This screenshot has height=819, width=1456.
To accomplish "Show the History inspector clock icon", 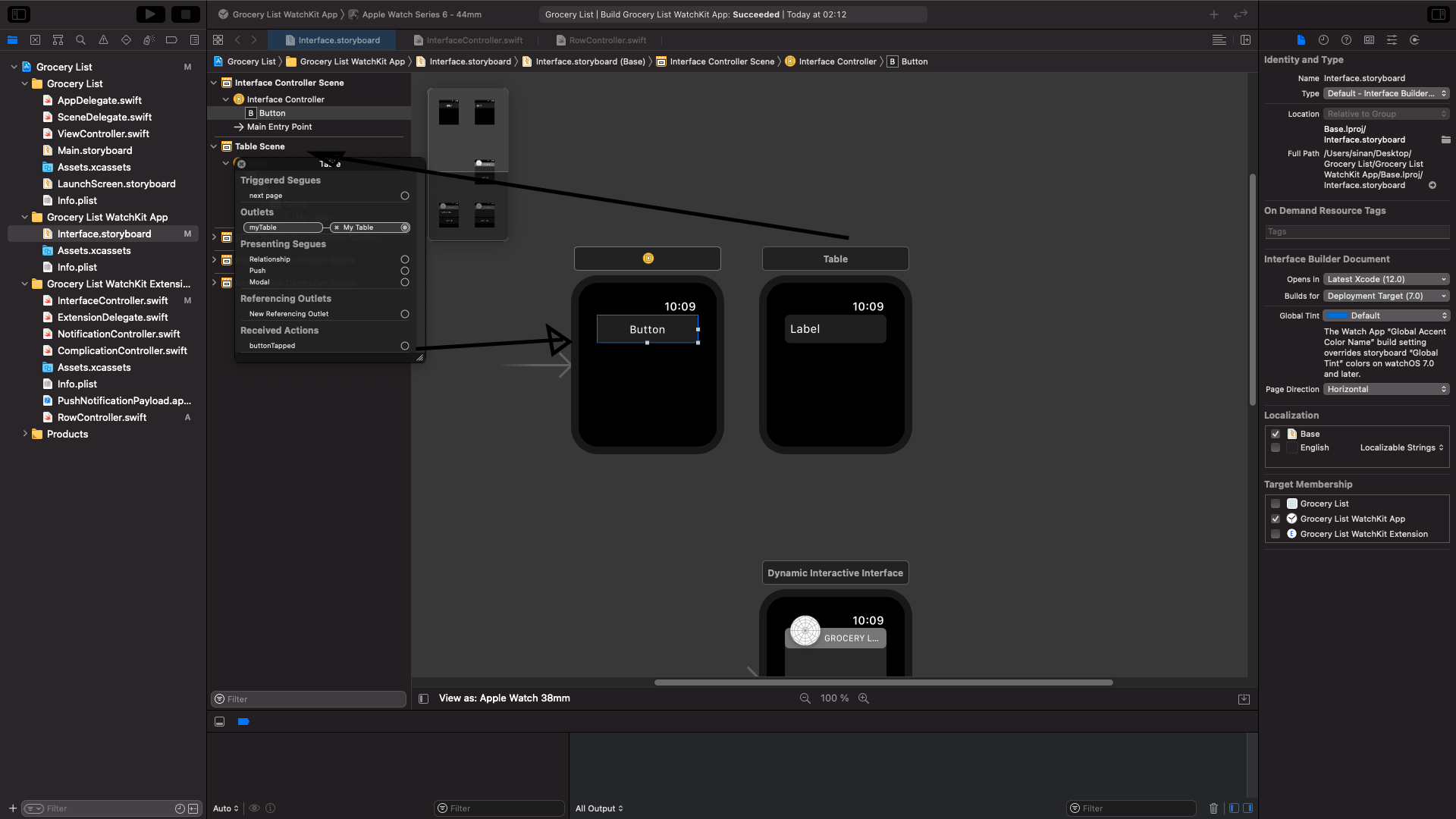I will click(x=1323, y=40).
